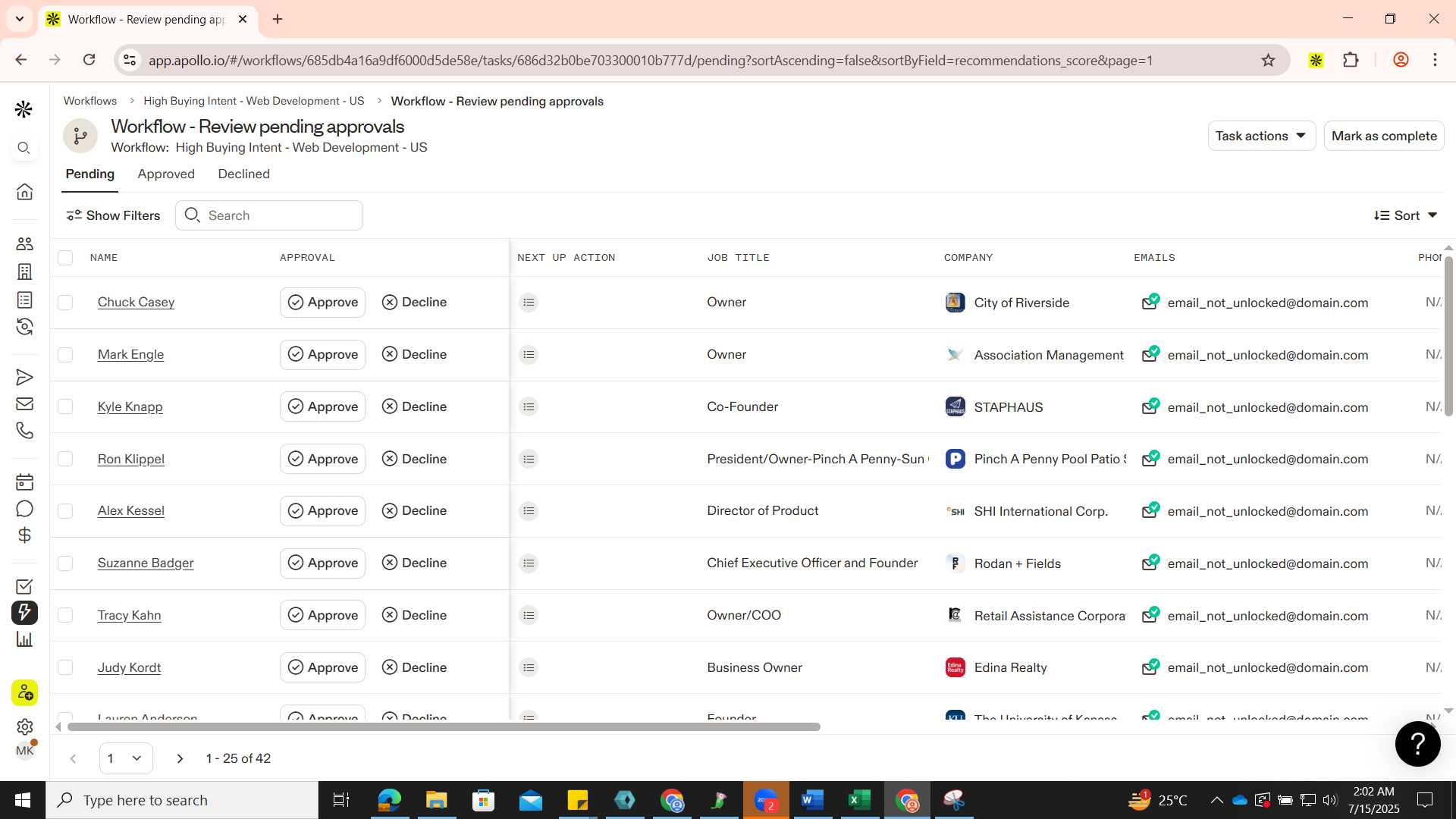Expand Task actions dropdown

click(1261, 136)
